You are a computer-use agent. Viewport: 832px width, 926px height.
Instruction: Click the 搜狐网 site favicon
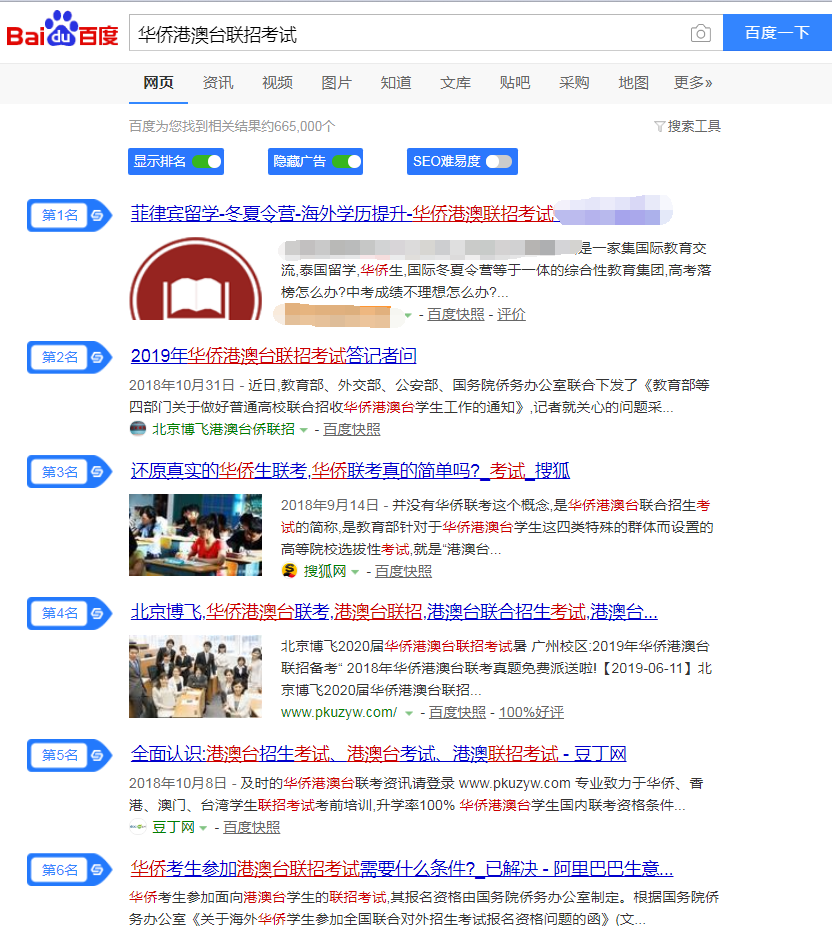pyautogui.click(x=289, y=570)
